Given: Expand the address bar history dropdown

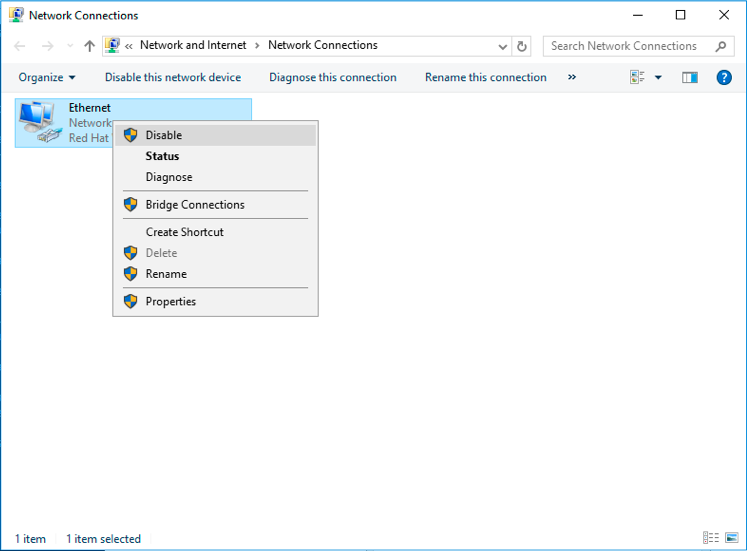Looking at the screenshot, I should 503,46.
